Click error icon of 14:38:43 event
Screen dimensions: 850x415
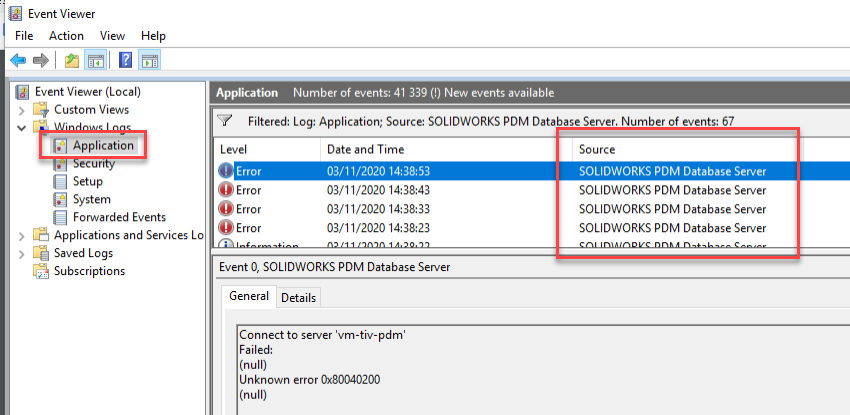point(226,190)
